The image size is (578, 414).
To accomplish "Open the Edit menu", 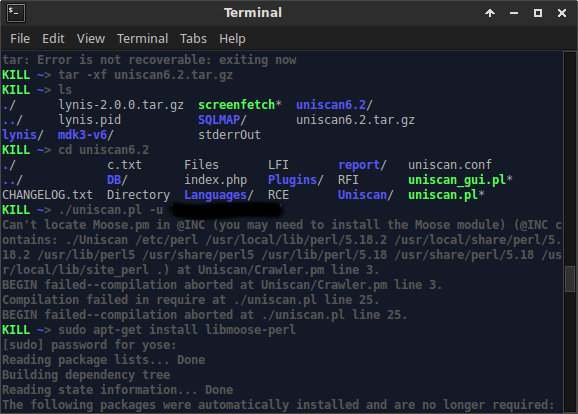I will [53, 39].
